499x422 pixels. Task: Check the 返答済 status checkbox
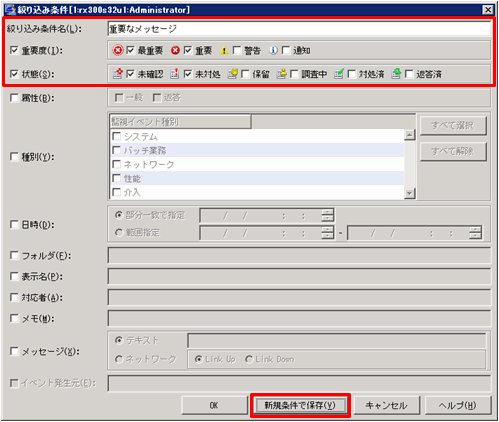(409, 74)
